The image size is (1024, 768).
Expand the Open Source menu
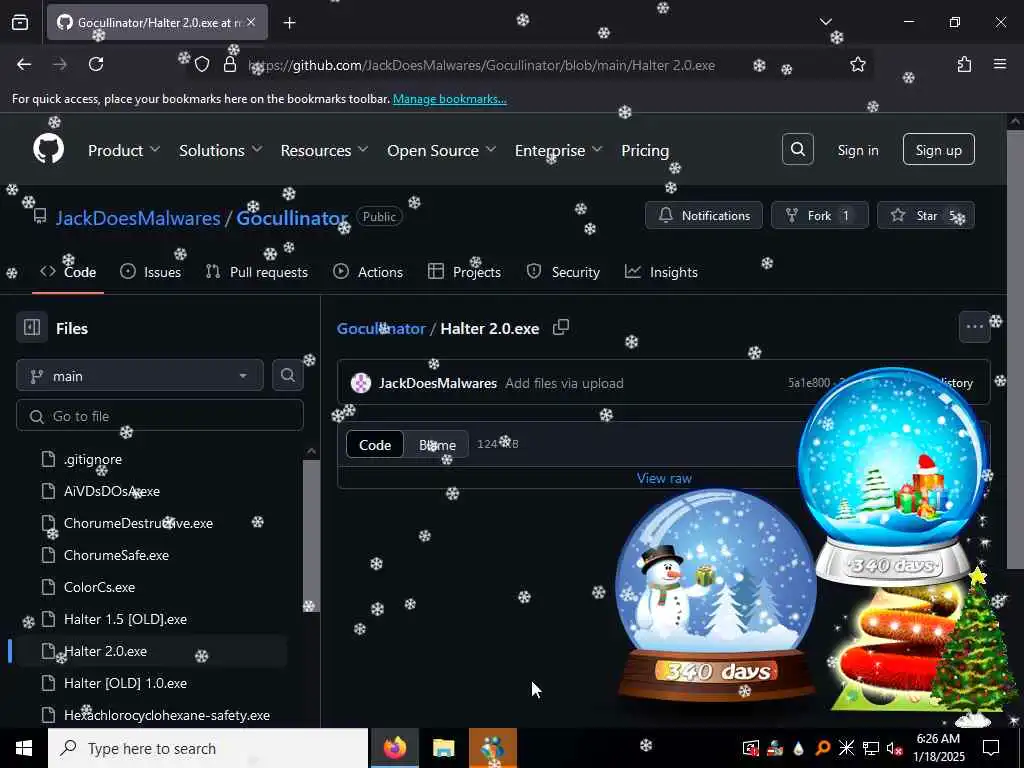(442, 150)
